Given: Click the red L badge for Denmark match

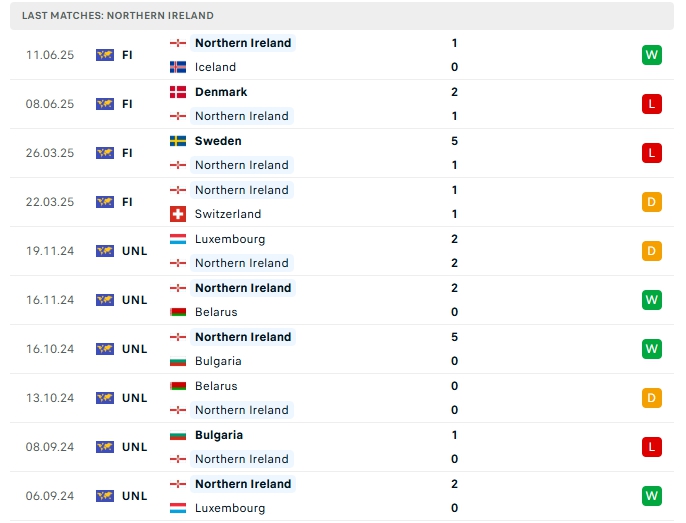Looking at the screenshot, I should tap(651, 104).
